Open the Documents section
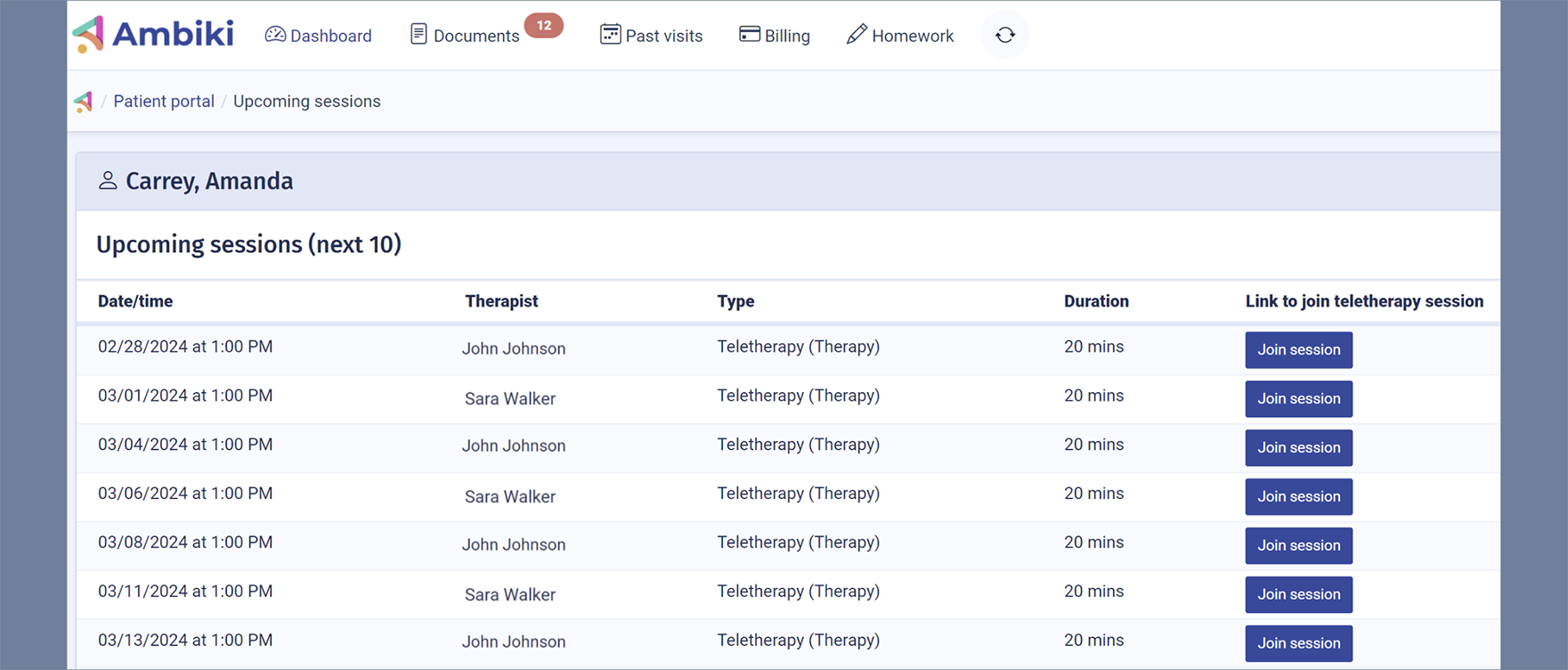This screenshot has height=670, width=1568. [x=464, y=36]
